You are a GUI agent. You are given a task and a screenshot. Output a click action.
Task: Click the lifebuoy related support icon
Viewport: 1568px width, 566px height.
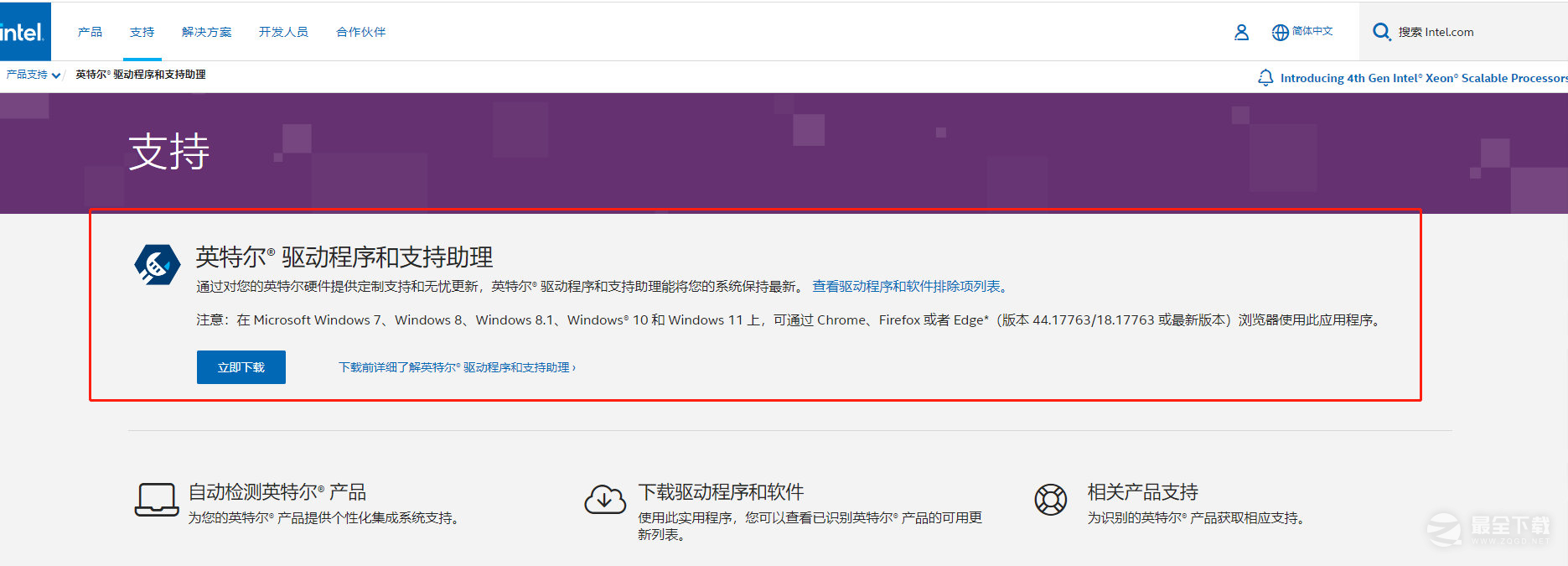tap(1050, 500)
